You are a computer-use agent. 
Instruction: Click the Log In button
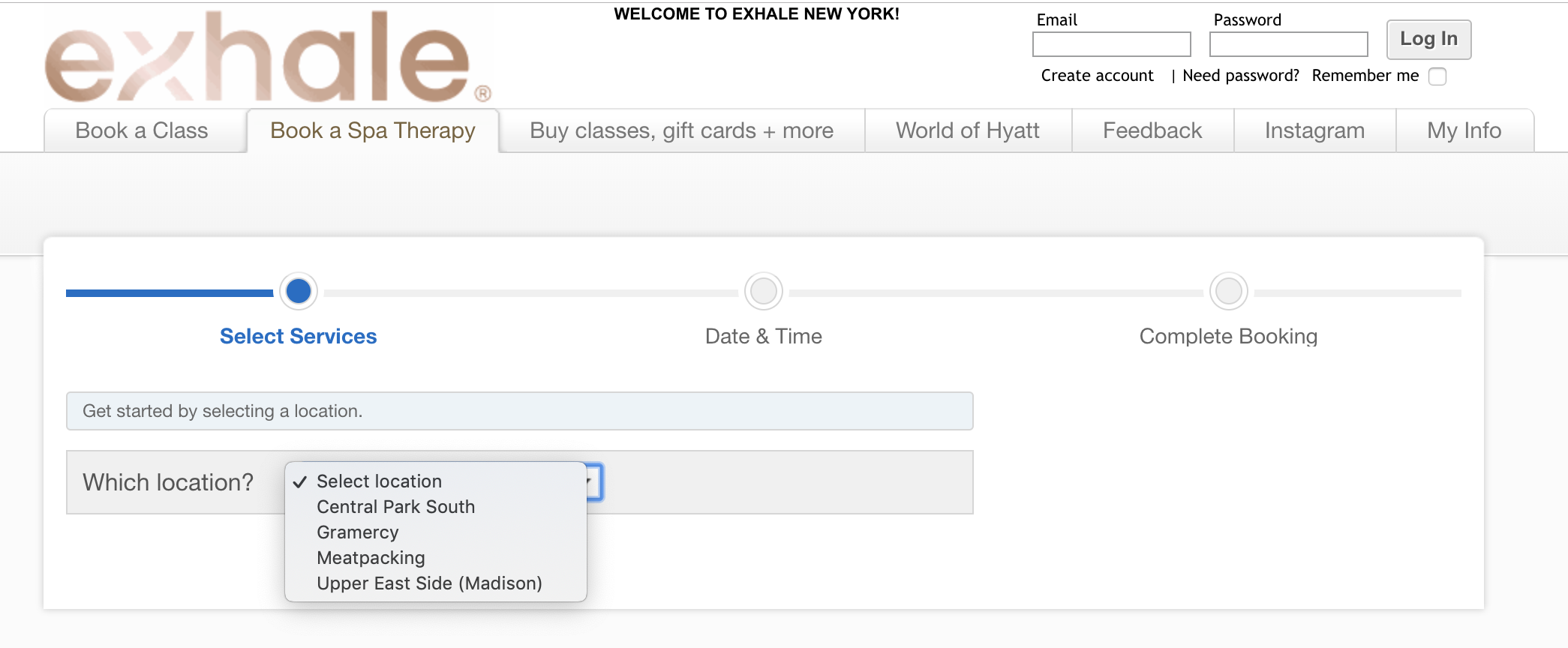(x=1429, y=40)
